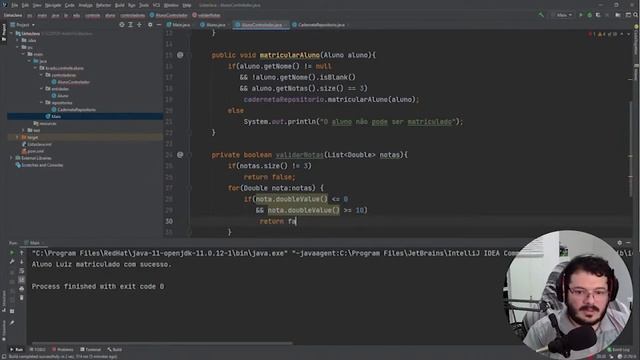Expand External Libraries in the project tree

(x=11, y=158)
